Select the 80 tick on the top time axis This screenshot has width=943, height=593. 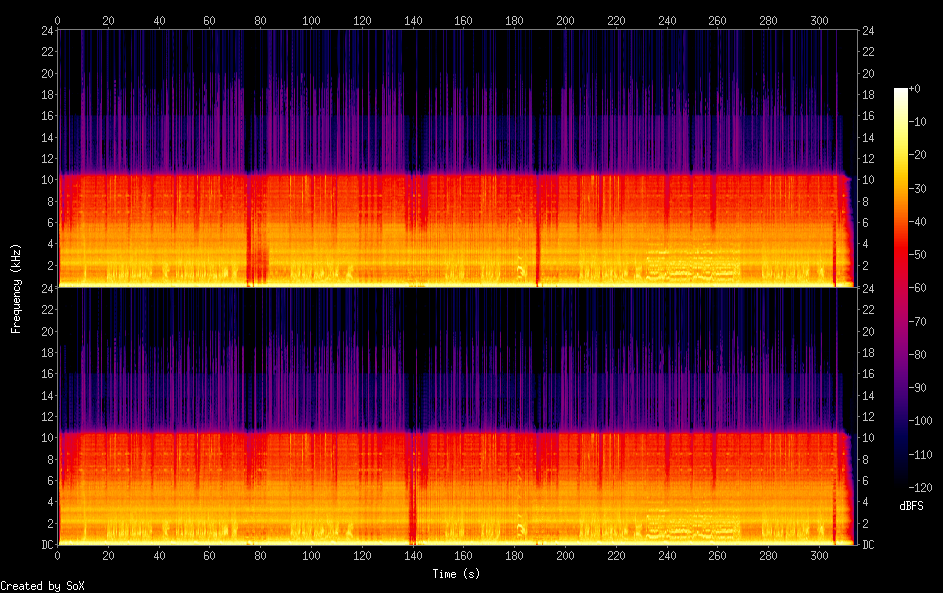(x=261, y=19)
